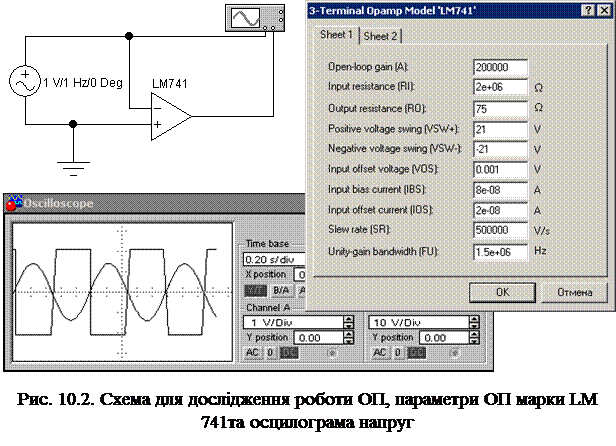
Task: Click the Oscilloscope window title bar
Action: [x=155, y=203]
